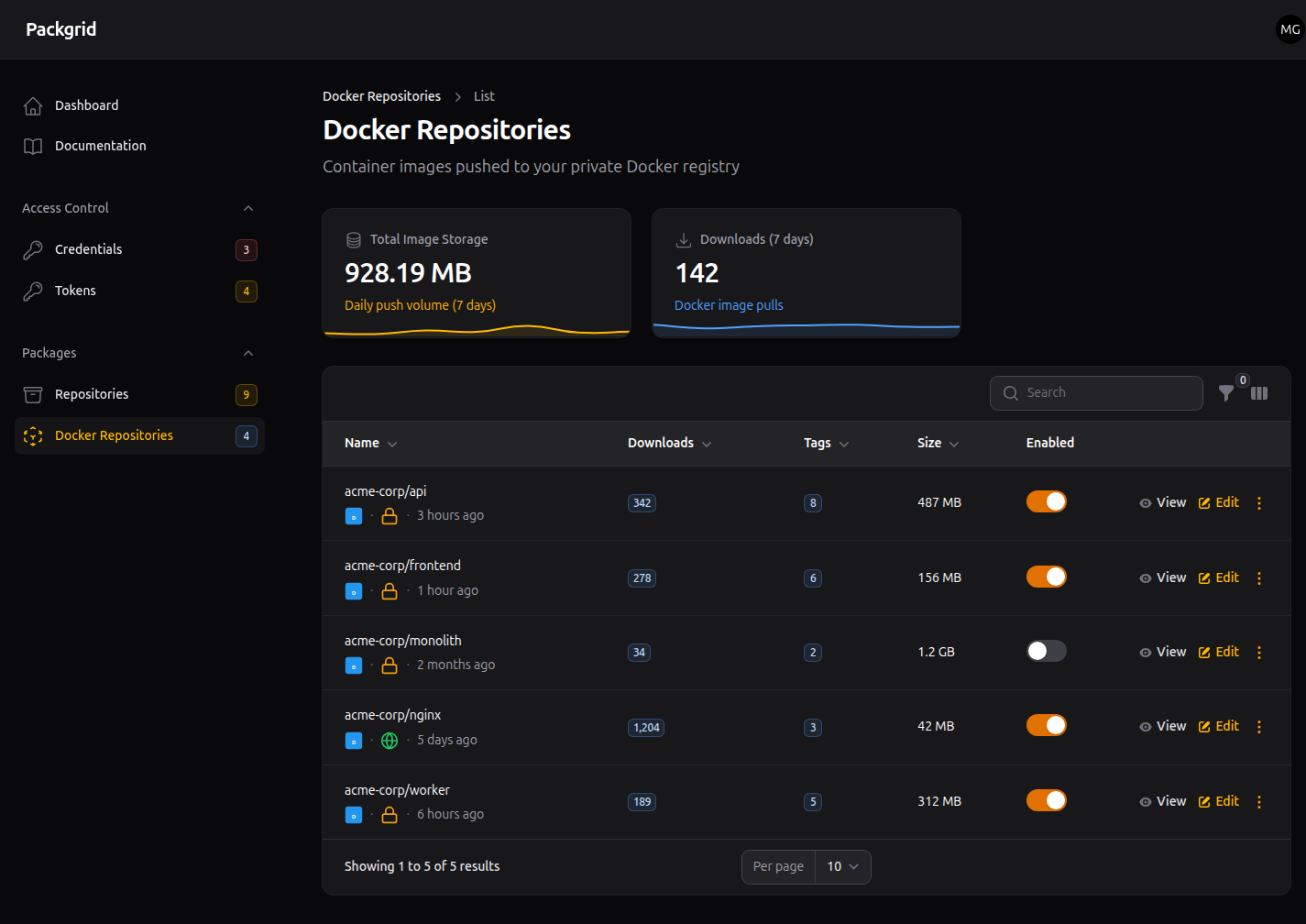The image size is (1306, 924).
Task: Open the Dashboard menu item
Action: [86, 104]
